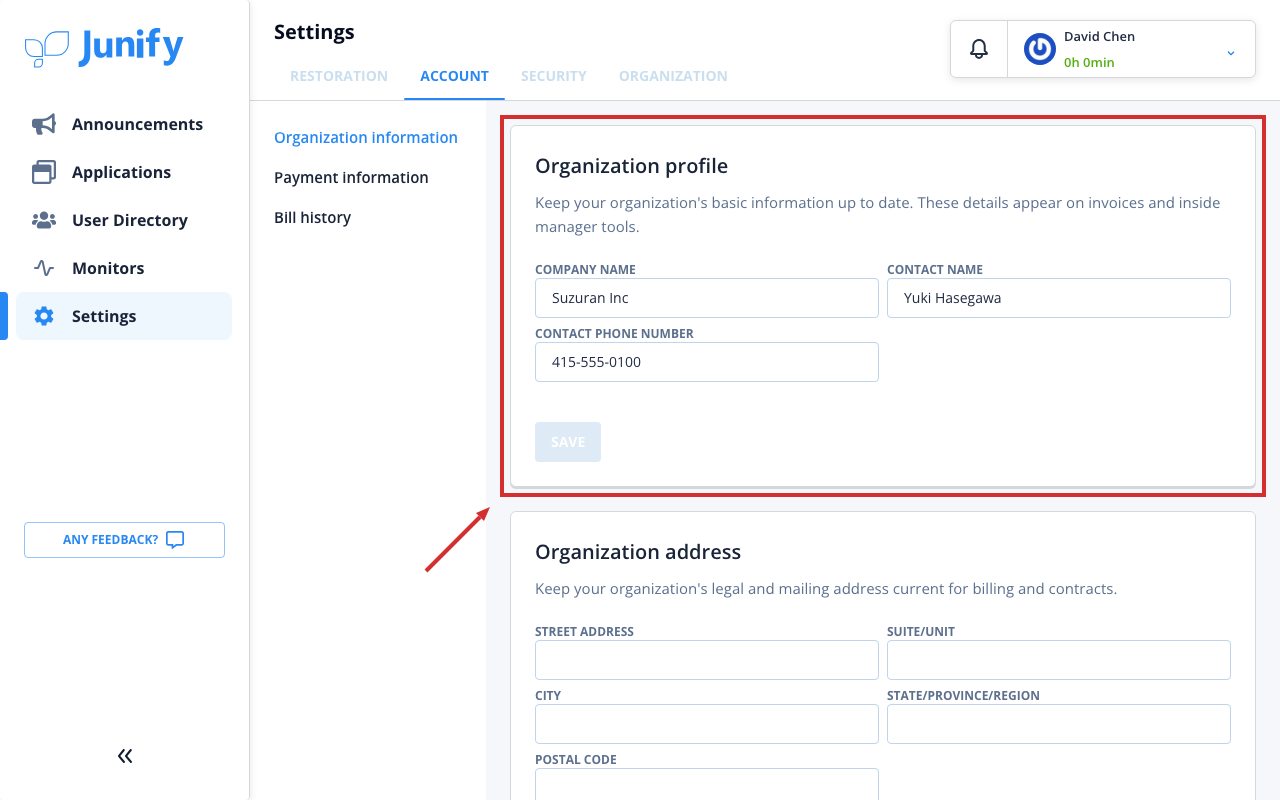Click the User Directory people icon
Viewport: 1280px width, 800px height.
pyautogui.click(x=44, y=220)
